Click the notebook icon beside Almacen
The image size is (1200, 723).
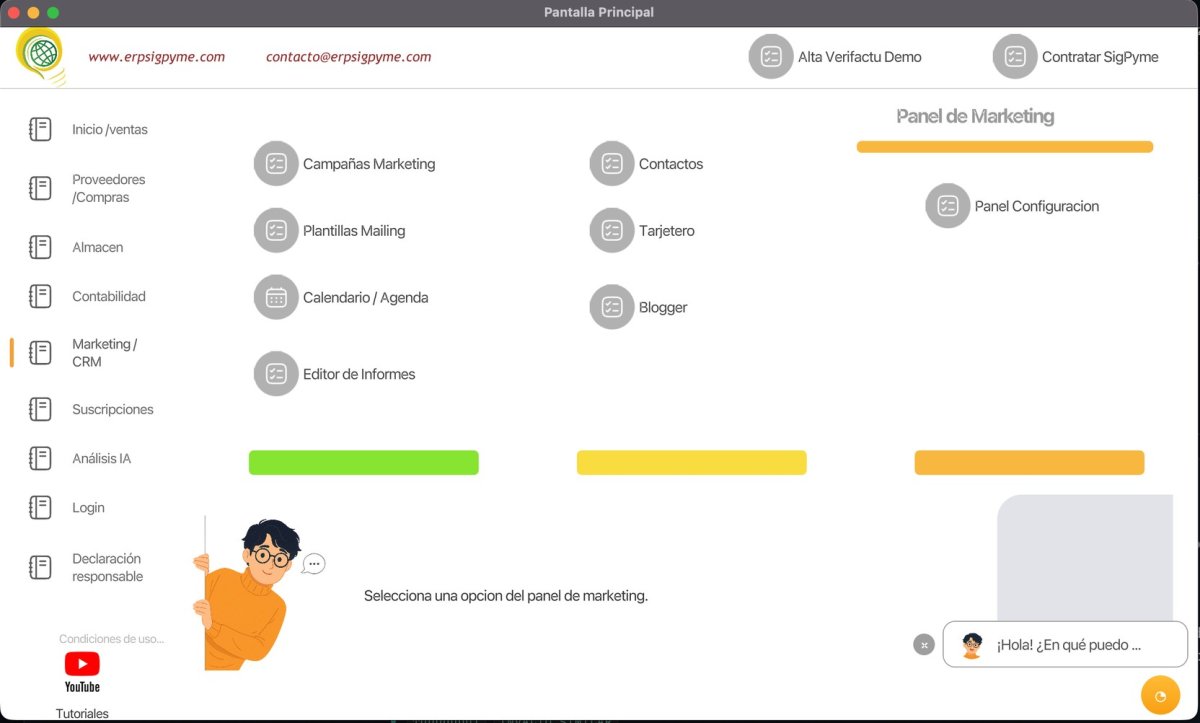(x=40, y=247)
